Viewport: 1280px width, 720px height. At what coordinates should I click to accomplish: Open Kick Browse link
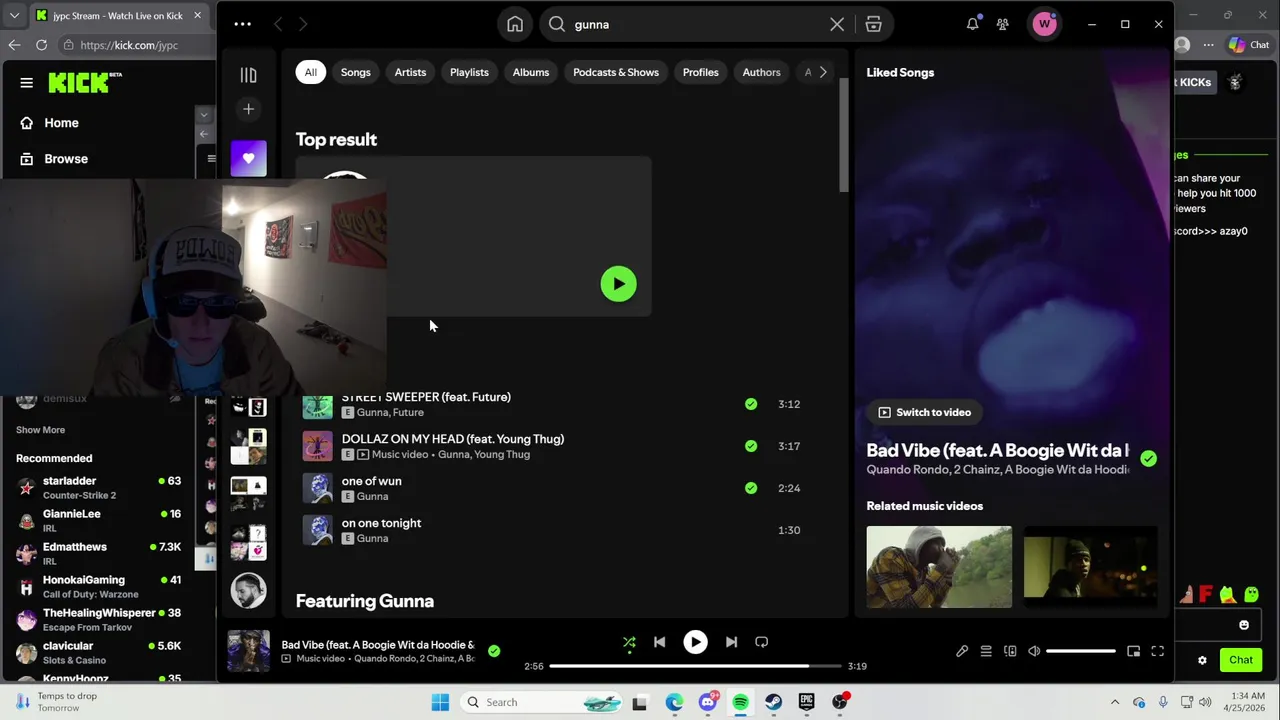point(54,159)
